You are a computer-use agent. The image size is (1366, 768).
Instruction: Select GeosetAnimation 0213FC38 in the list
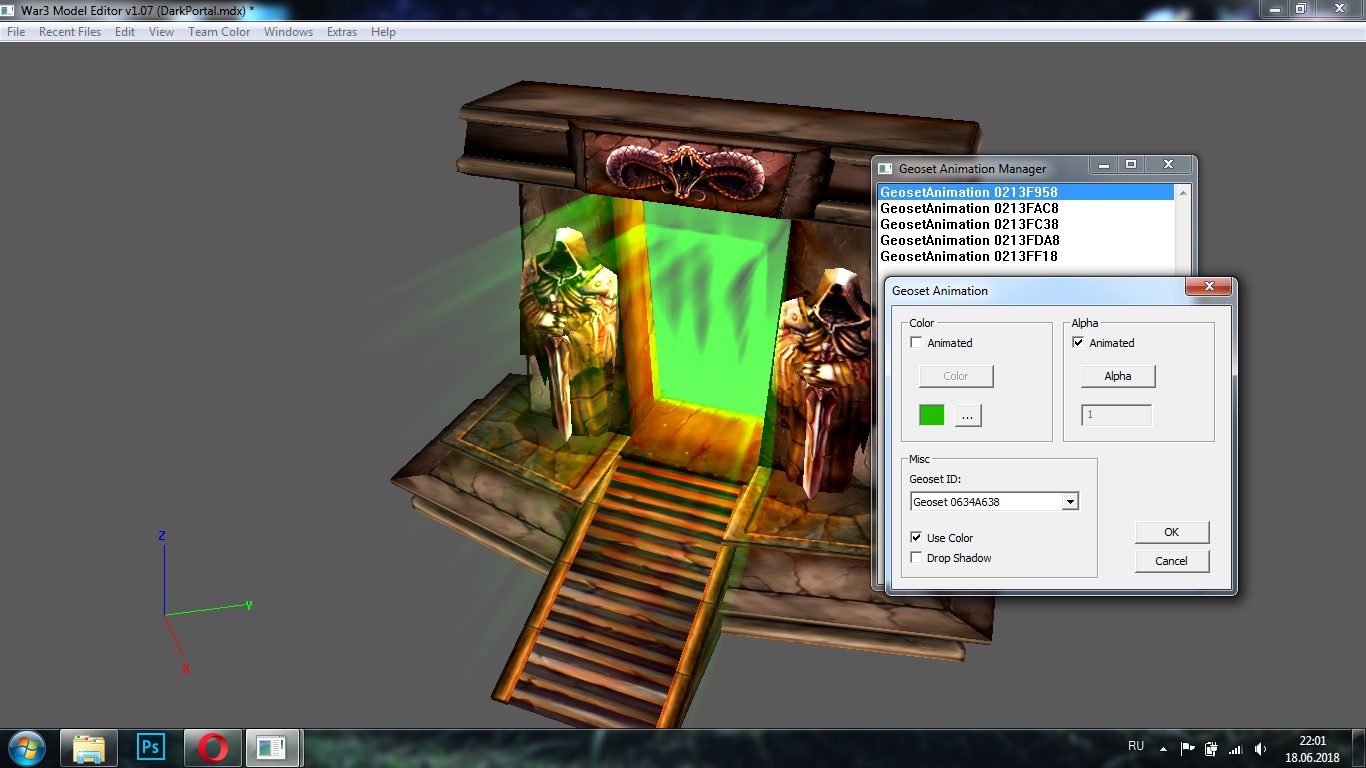(x=1026, y=224)
